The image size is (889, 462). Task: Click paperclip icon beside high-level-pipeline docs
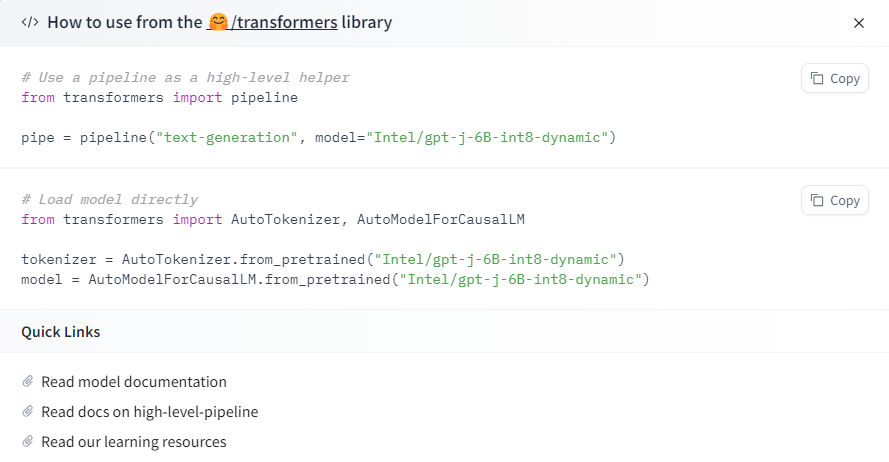29,411
